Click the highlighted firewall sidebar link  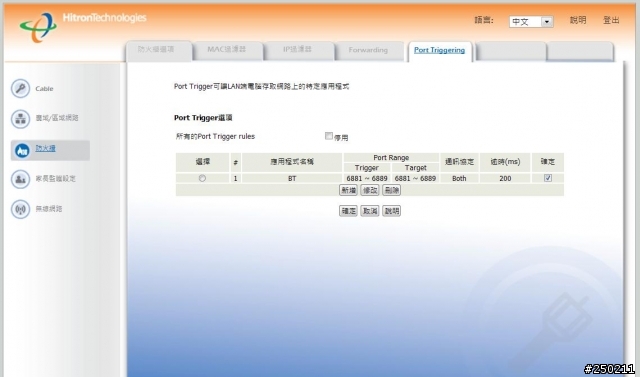[45, 148]
